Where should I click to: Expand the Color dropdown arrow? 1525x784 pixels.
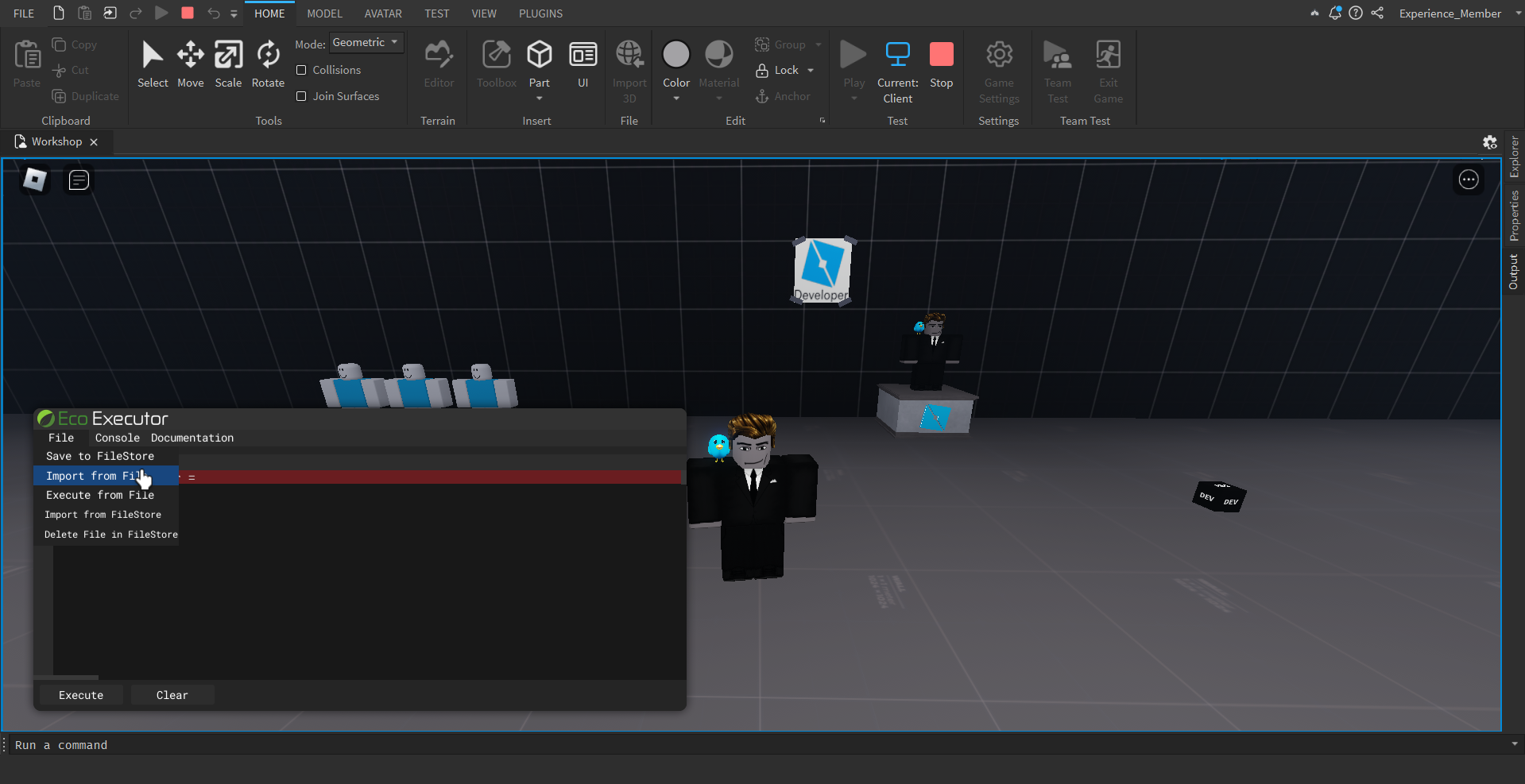[676, 98]
